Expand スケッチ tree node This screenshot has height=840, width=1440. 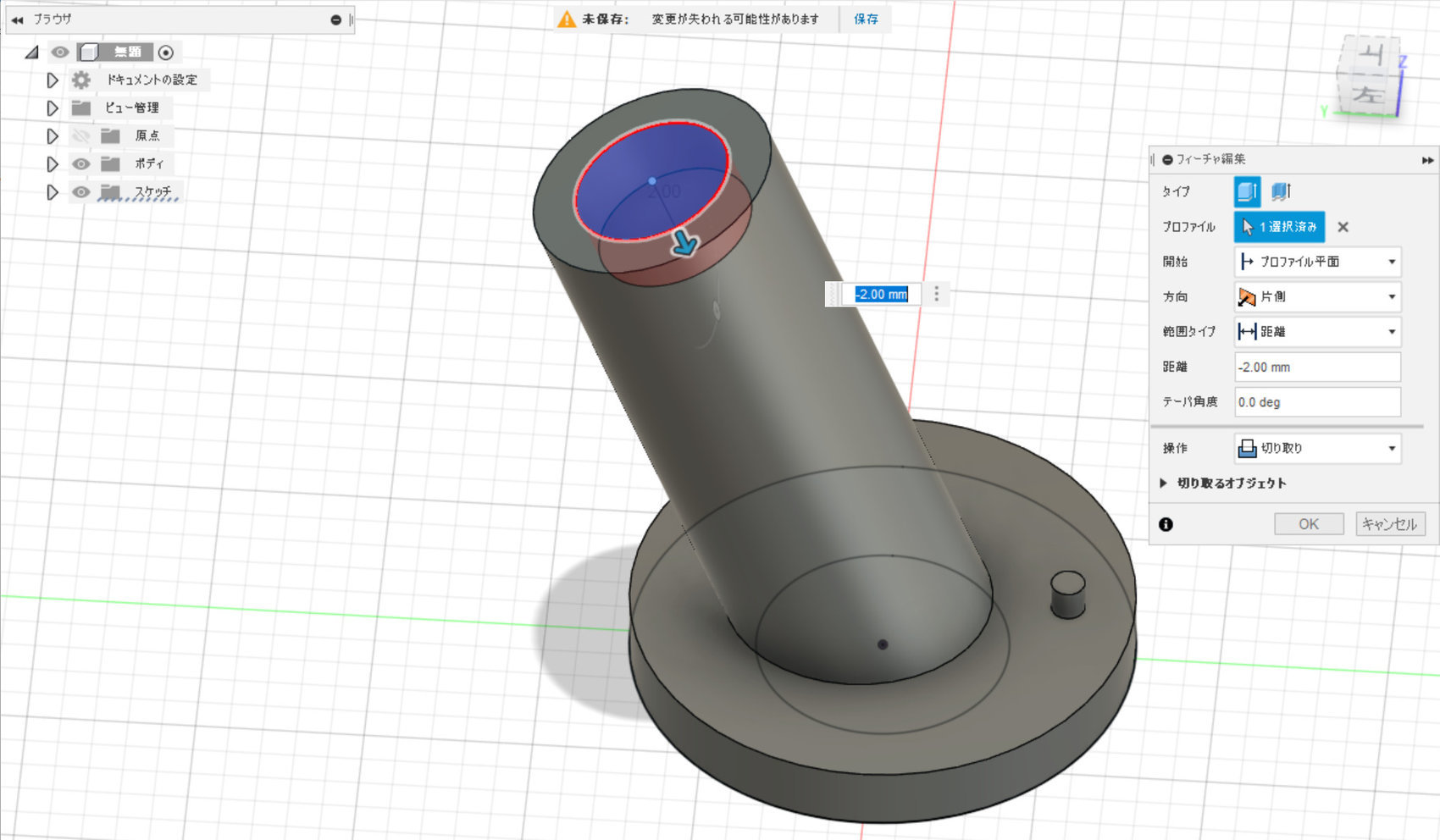coord(53,192)
